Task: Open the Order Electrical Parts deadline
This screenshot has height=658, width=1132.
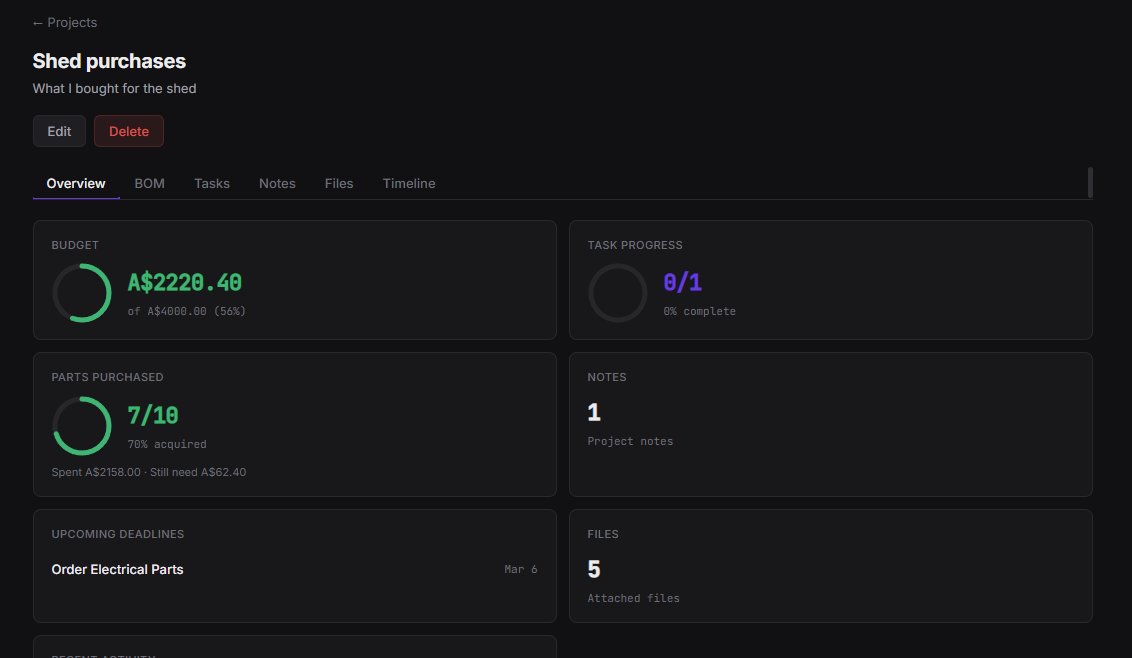Action: [x=117, y=569]
